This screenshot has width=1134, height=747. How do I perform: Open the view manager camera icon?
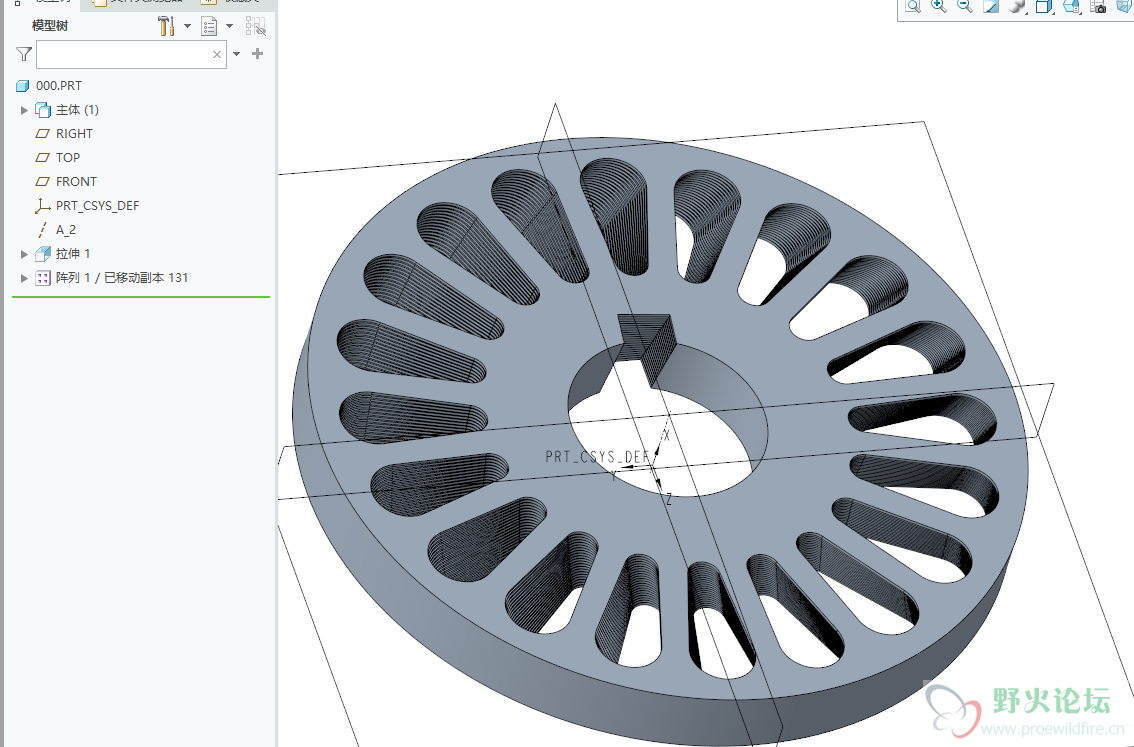pos(1099,7)
